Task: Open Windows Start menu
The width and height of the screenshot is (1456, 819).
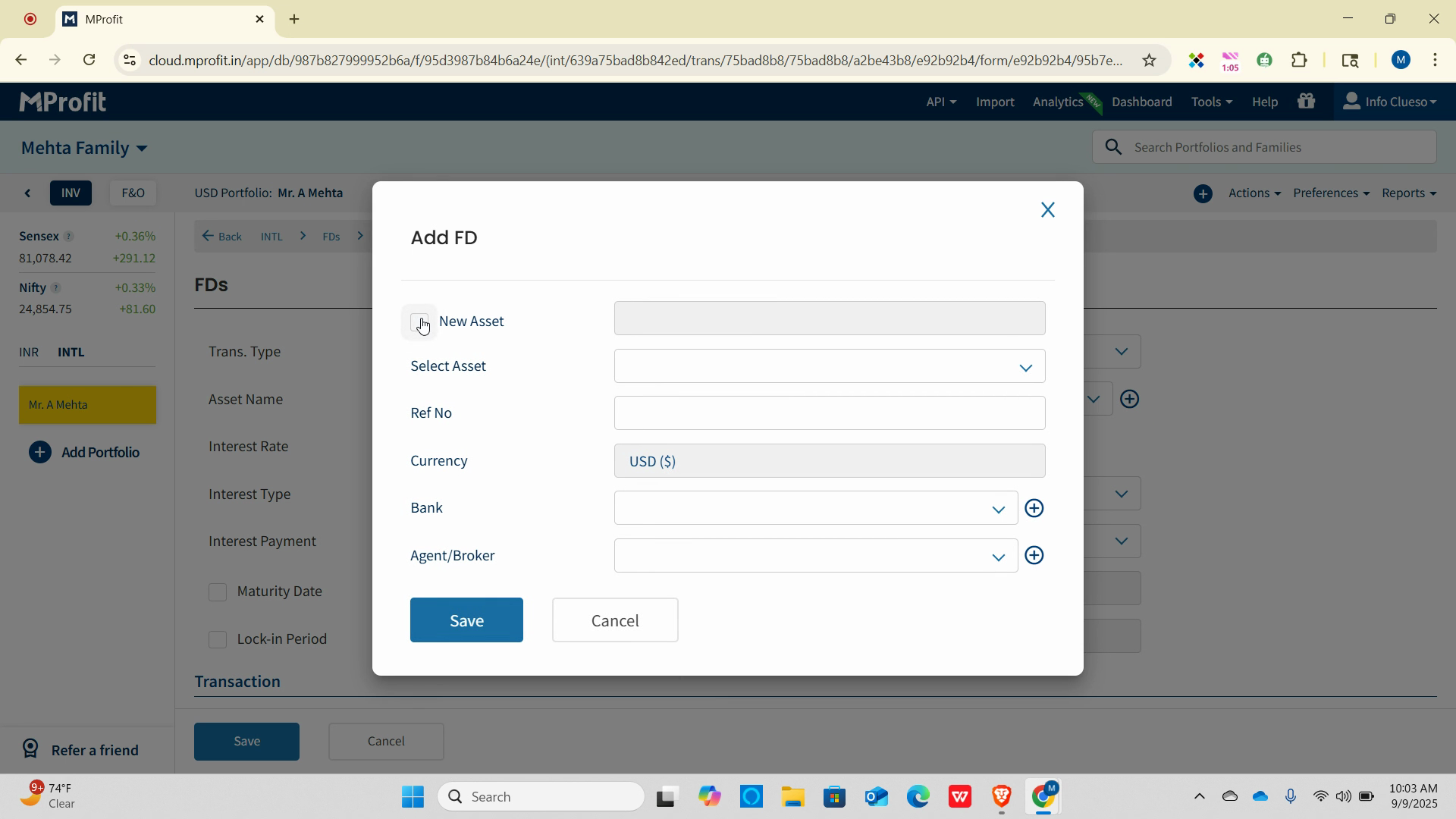Action: [413, 797]
